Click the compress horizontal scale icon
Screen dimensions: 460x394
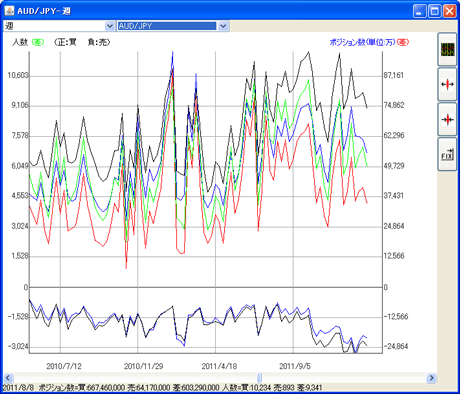point(447,119)
